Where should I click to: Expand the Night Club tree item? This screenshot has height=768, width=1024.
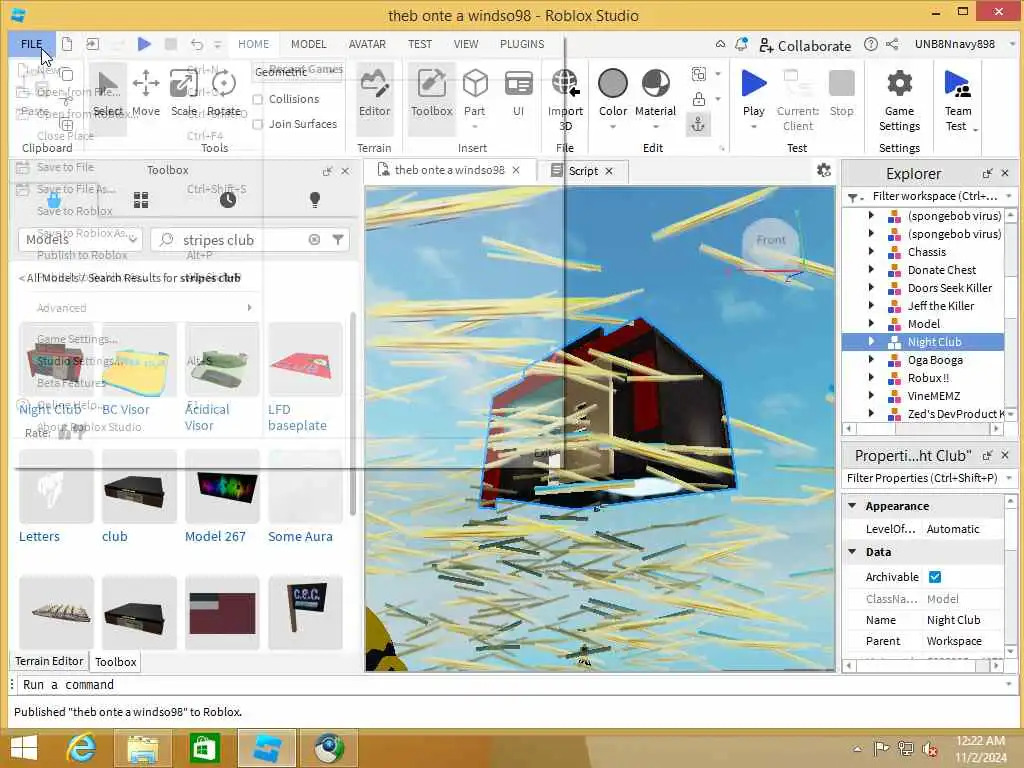[871, 341]
